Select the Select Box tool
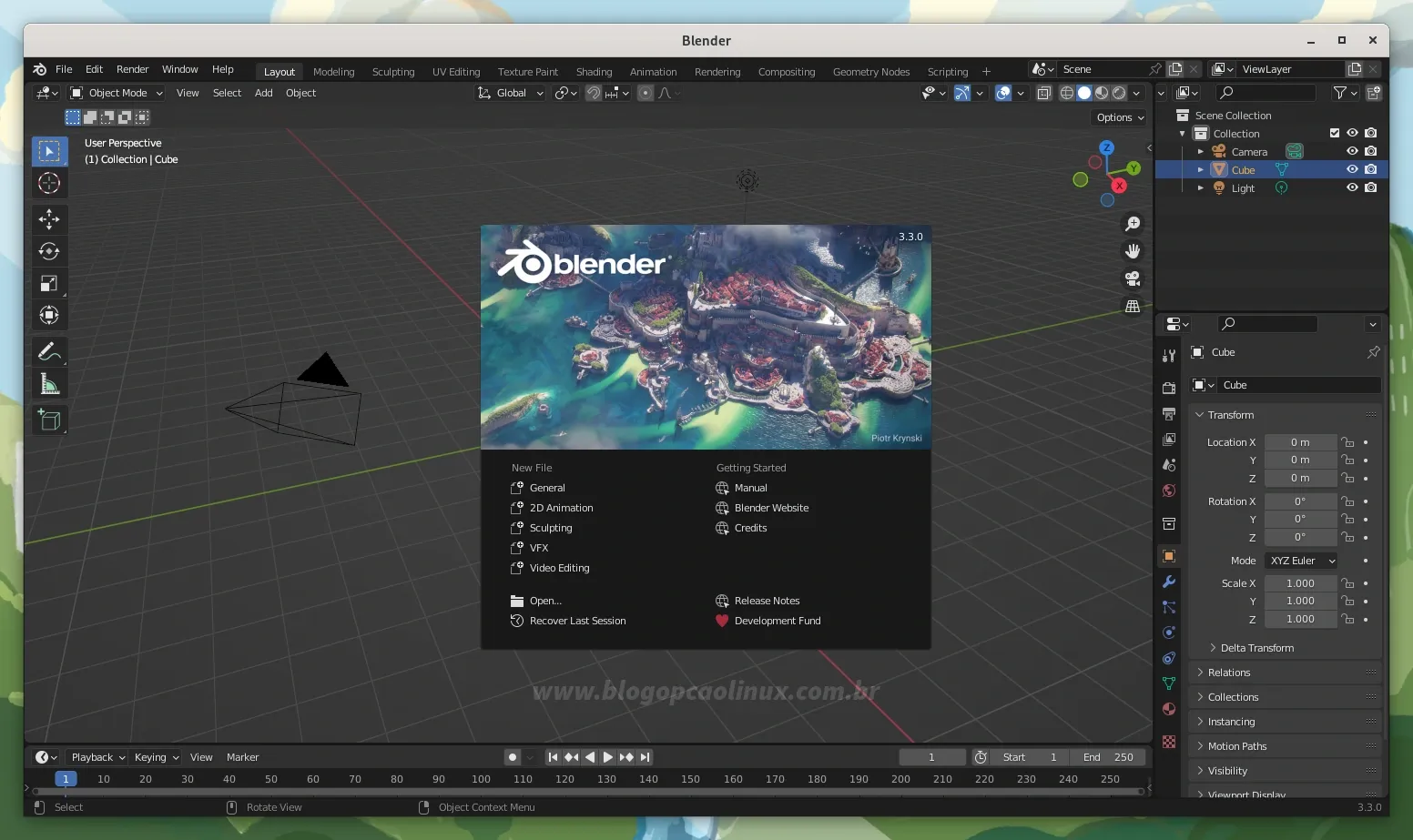Image resolution: width=1413 pixels, height=840 pixels. 49,151
